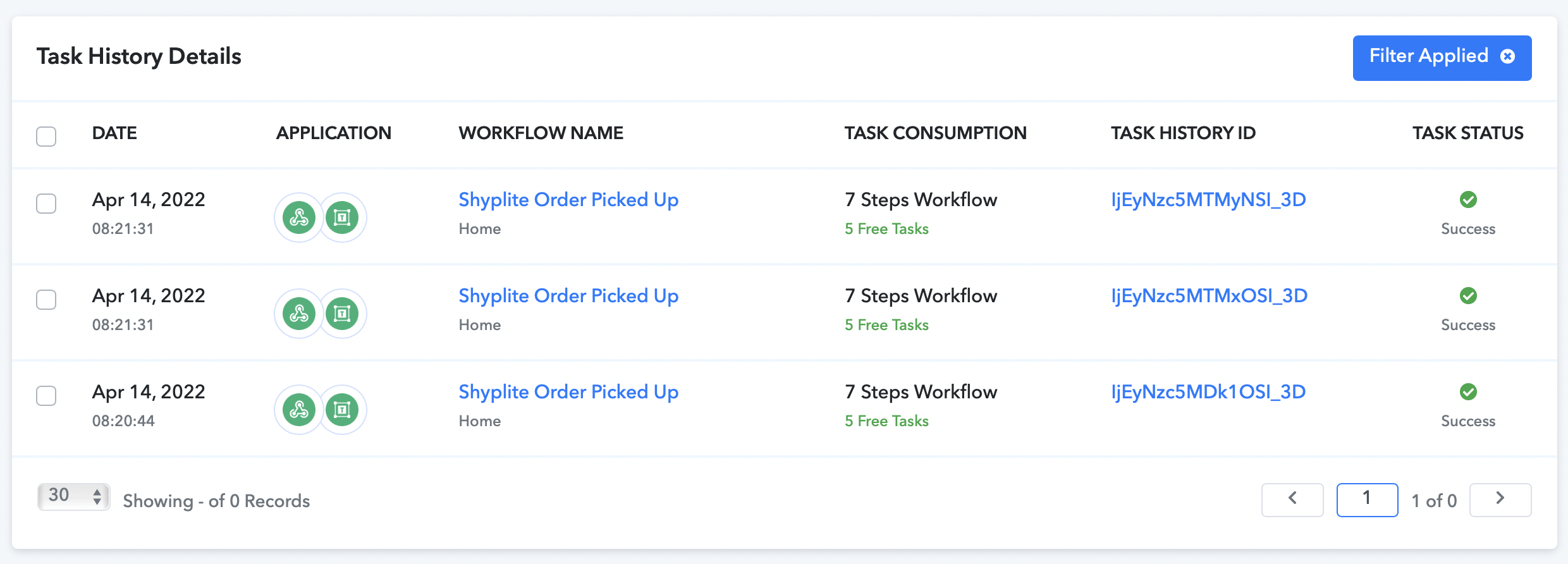Toggle the select-all checkbox in header

click(46, 136)
